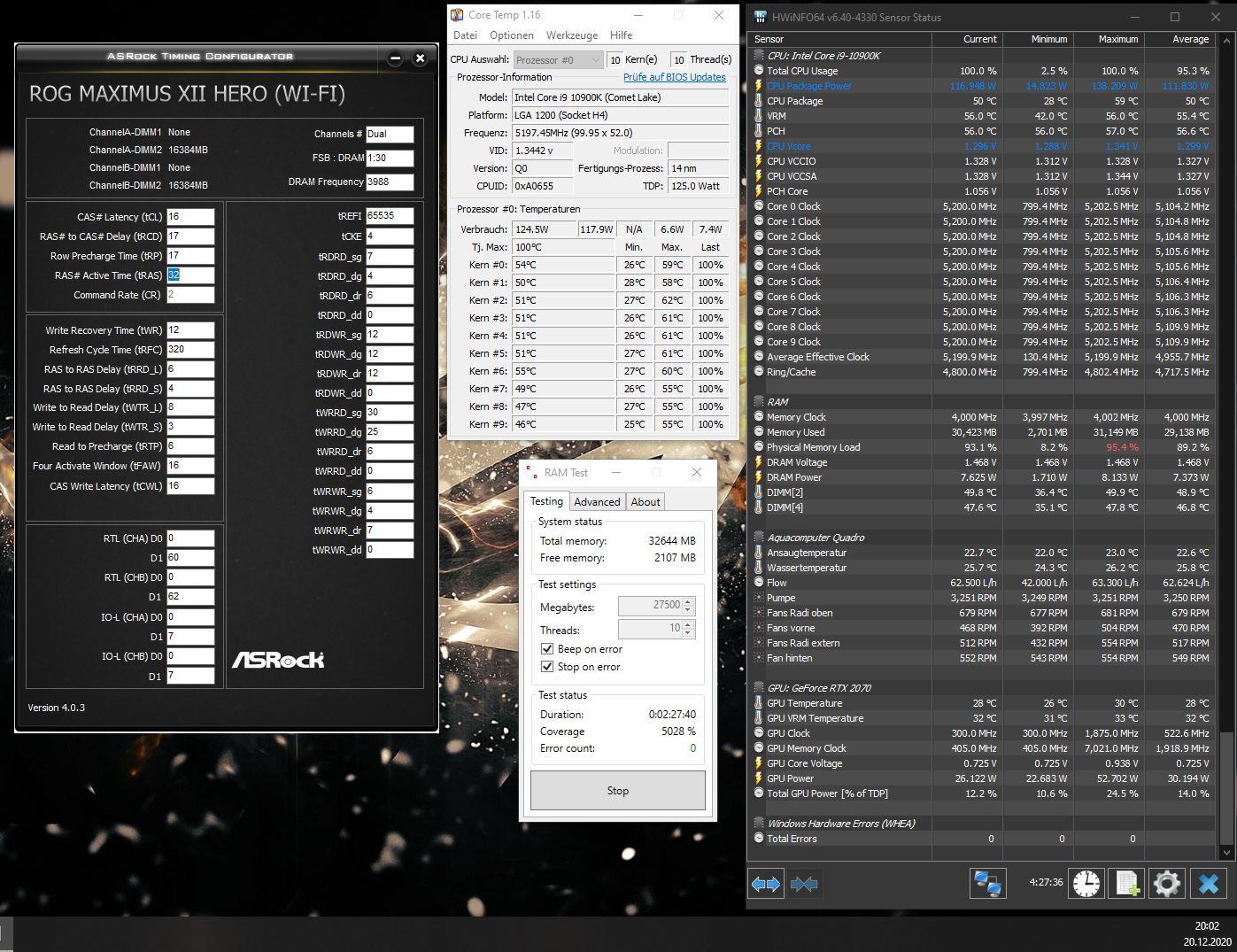
Task: Click the clock reset-timer icon in HWiNFO
Action: pos(1086,883)
